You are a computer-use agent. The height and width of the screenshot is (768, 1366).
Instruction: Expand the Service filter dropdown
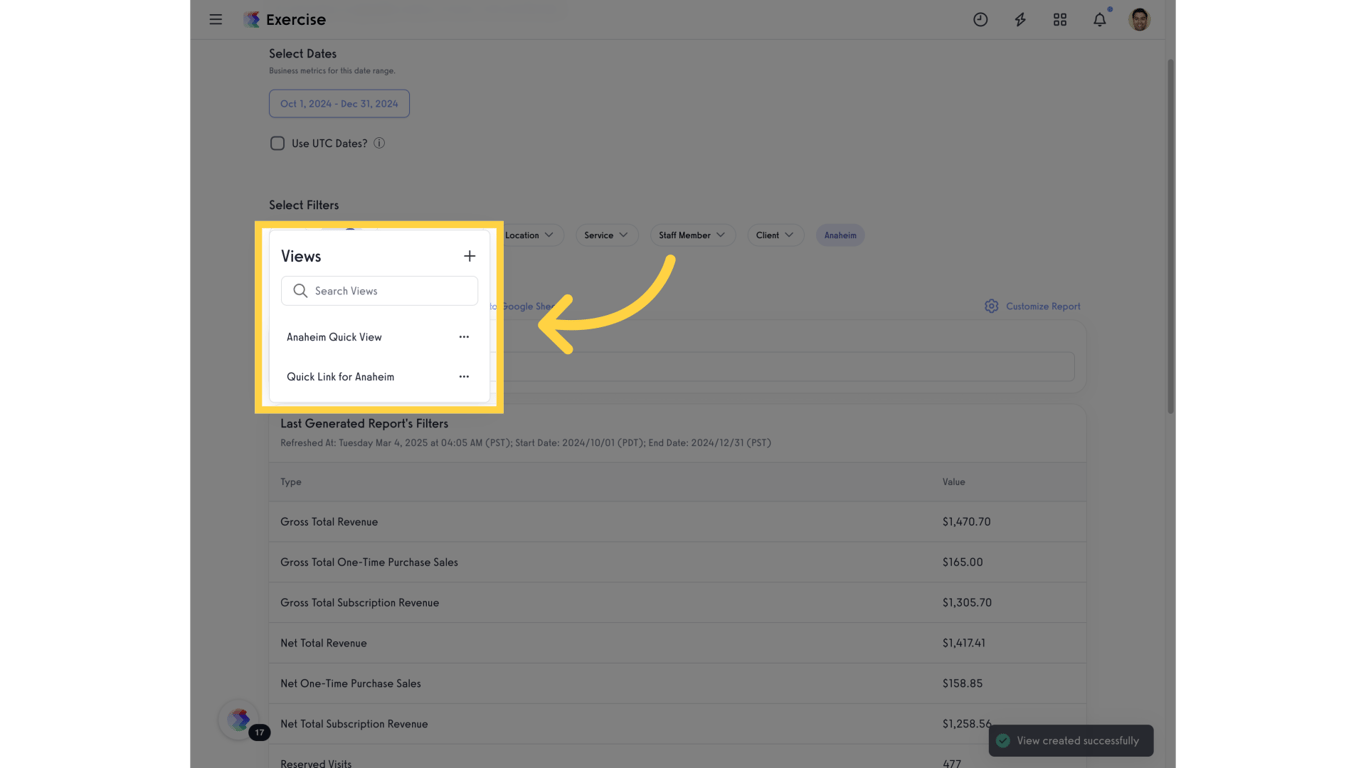pyautogui.click(x=606, y=235)
